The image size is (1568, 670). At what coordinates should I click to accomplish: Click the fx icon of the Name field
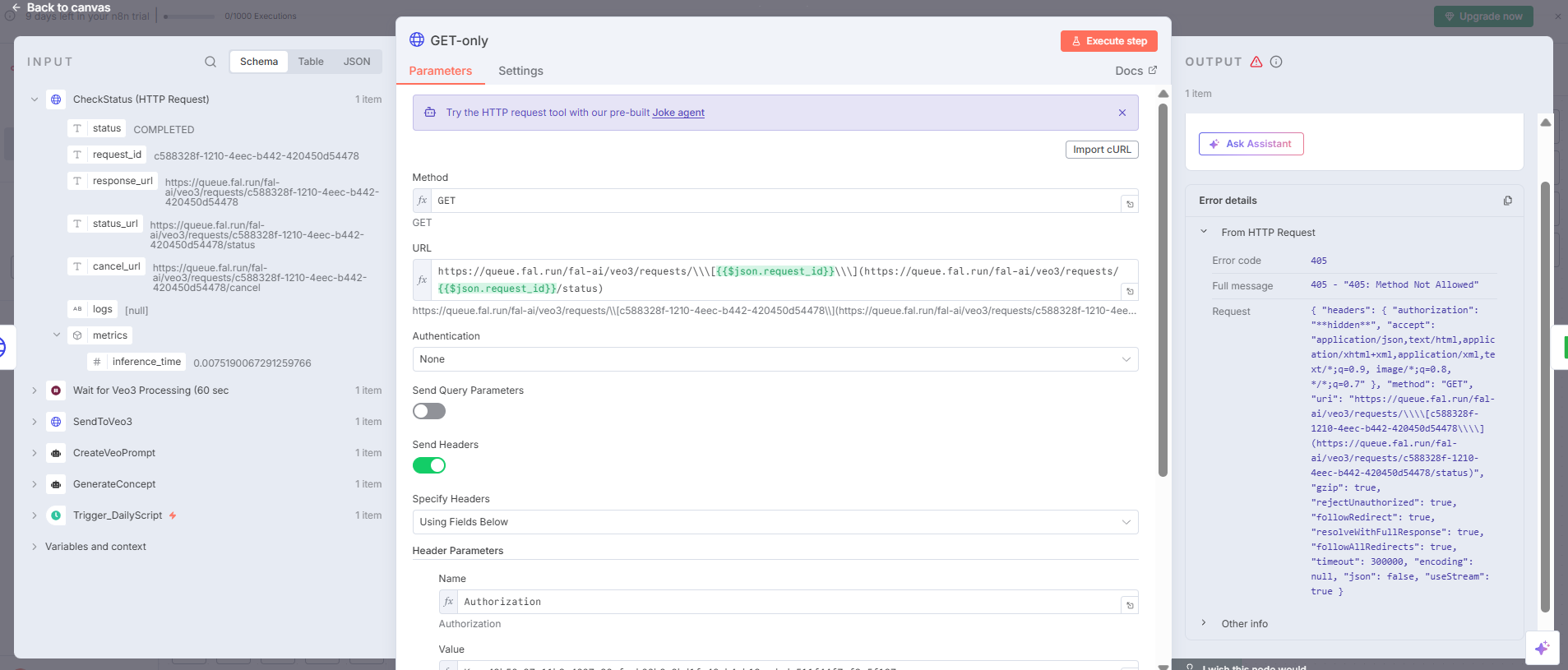(x=448, y=602)
